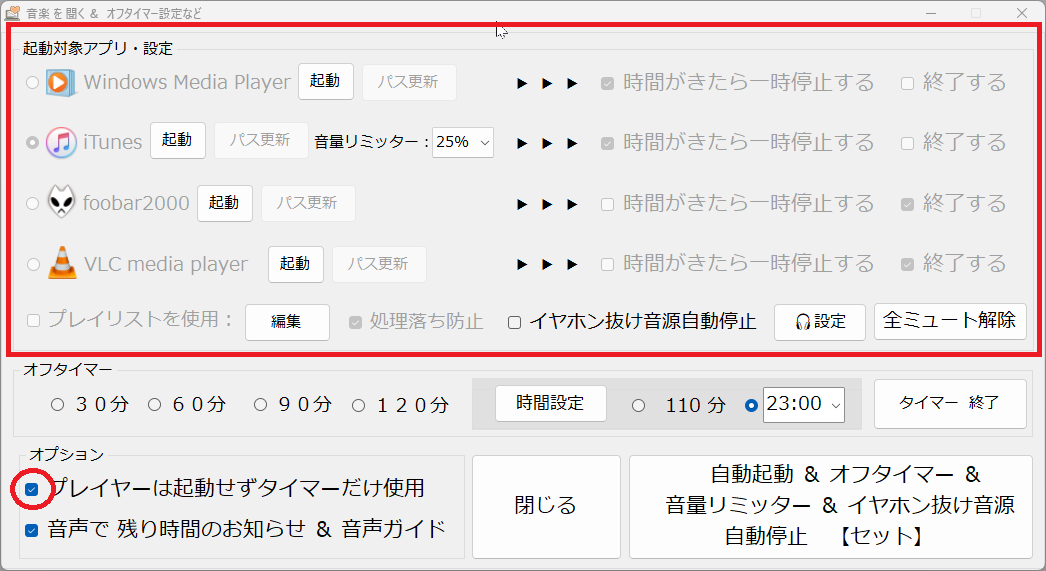The image size is (1046, 571).
Task: Open the 23:00 time dropdown
Action: pyautogui.click(x=804, y=404)
